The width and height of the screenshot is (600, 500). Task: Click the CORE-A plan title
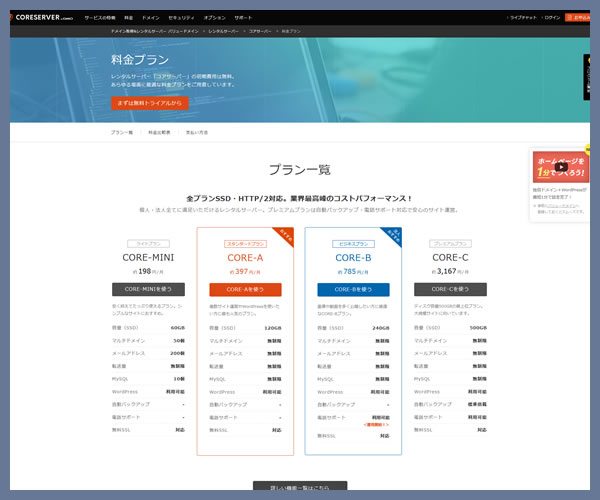click(x=245, y=258)
